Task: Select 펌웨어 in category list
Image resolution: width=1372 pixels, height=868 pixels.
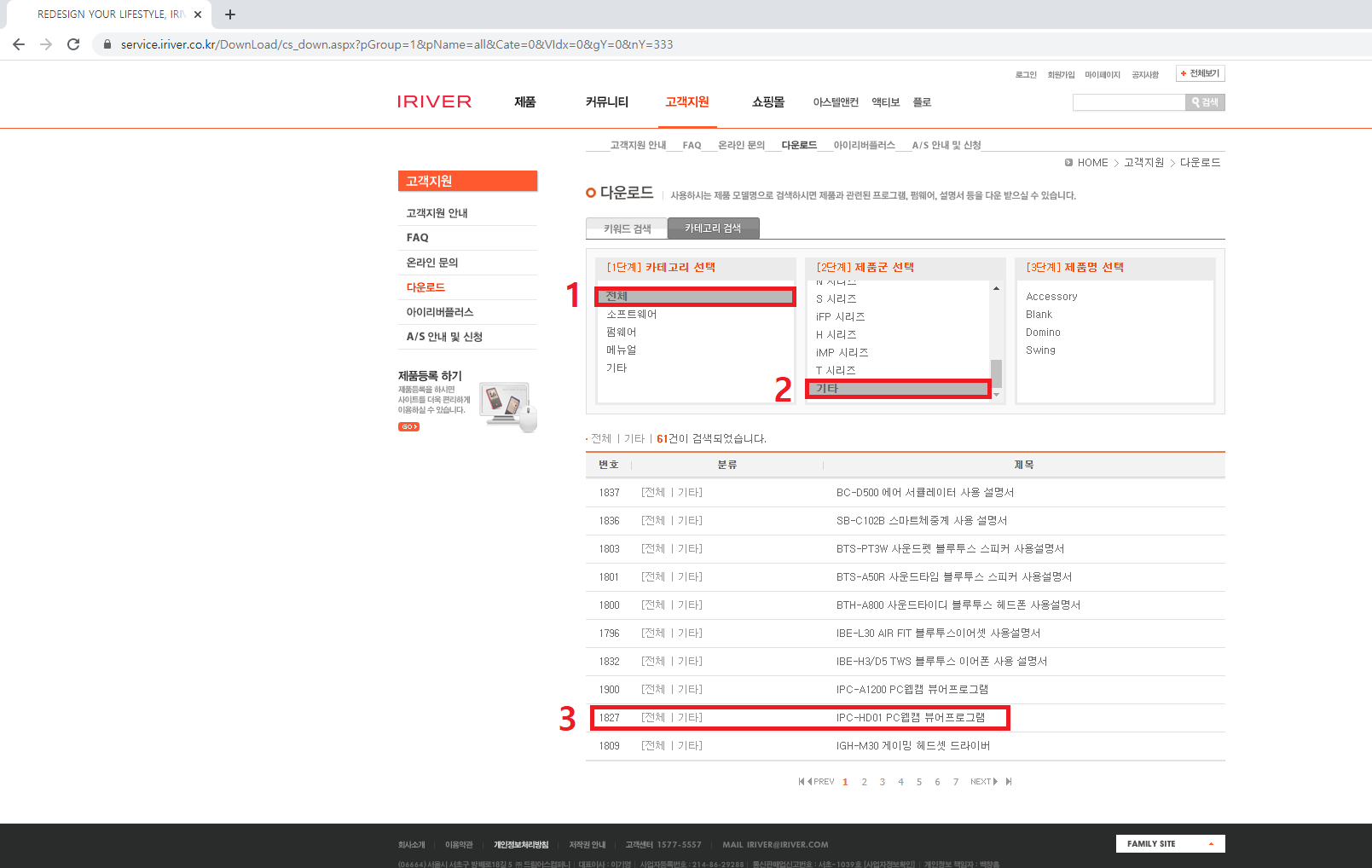Action: click(x=622, y=333)
